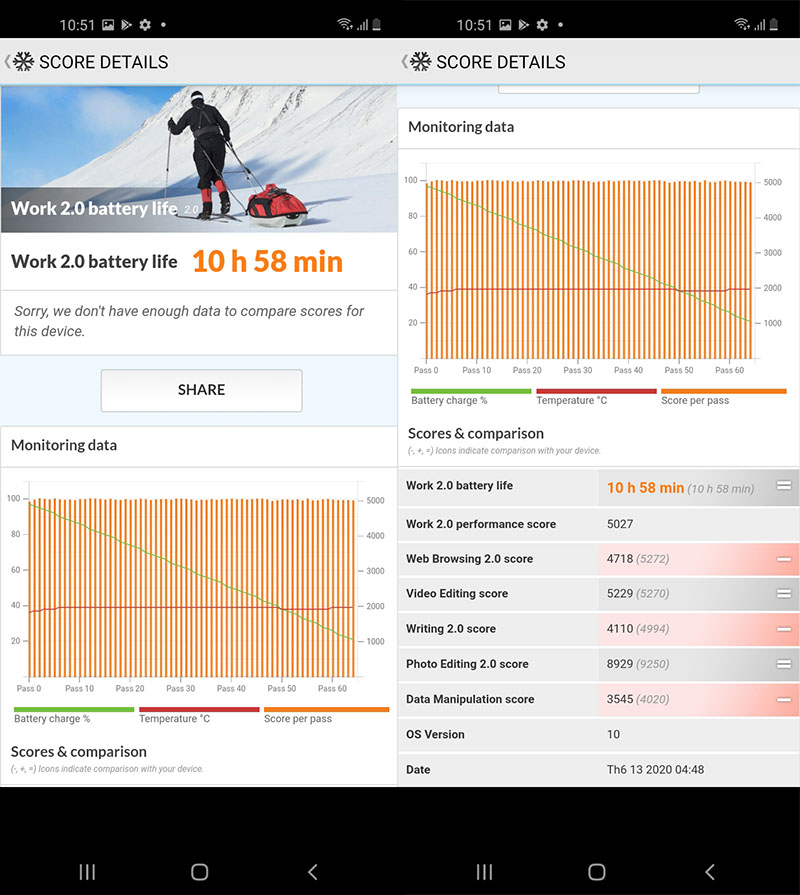Tap the Photo Editing 2.0 score value 8929

pos(620,664)
